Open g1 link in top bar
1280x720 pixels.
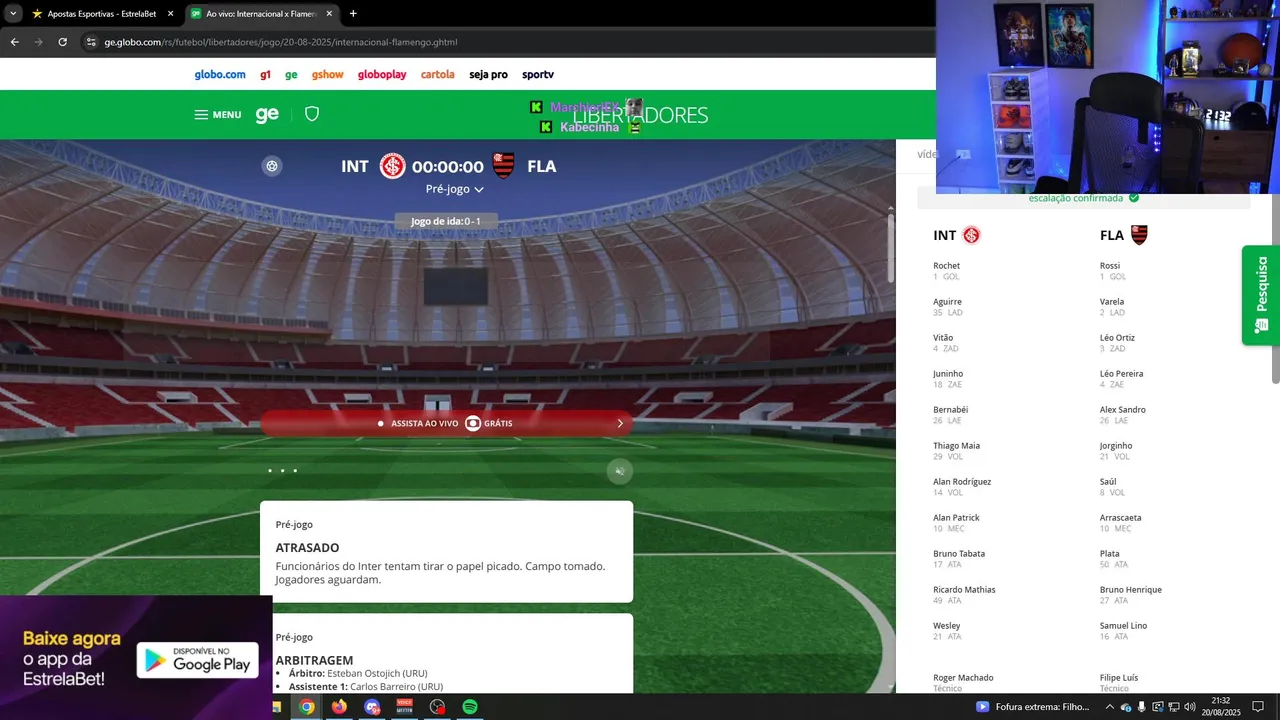click(x=265, y=75)
